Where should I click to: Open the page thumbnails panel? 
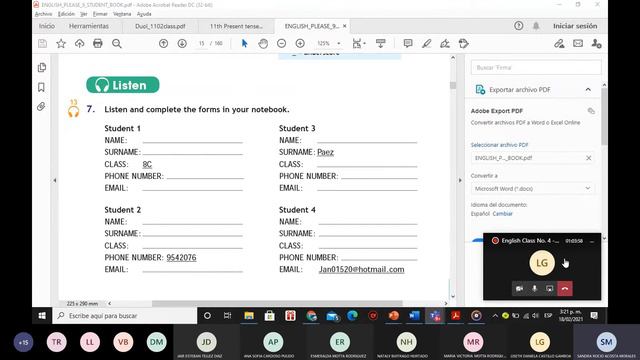(x=42, y=67)
